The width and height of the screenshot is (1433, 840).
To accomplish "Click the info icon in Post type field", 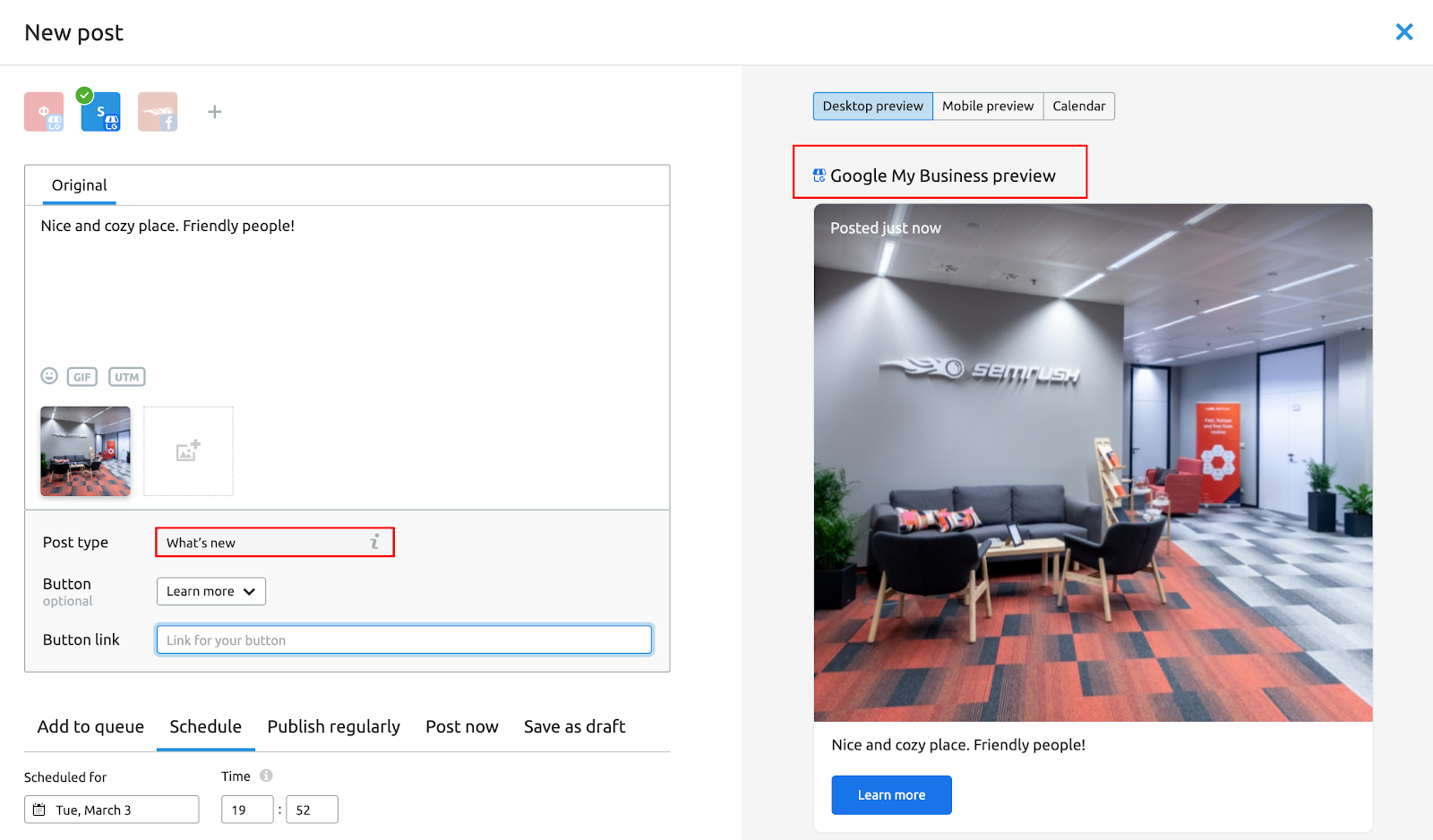I will [374, 542].
